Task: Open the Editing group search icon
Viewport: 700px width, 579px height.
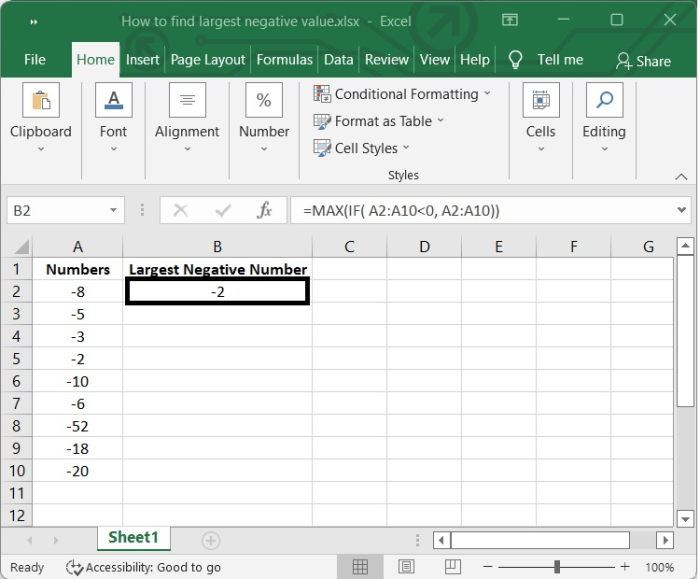Action: (604, 101)
